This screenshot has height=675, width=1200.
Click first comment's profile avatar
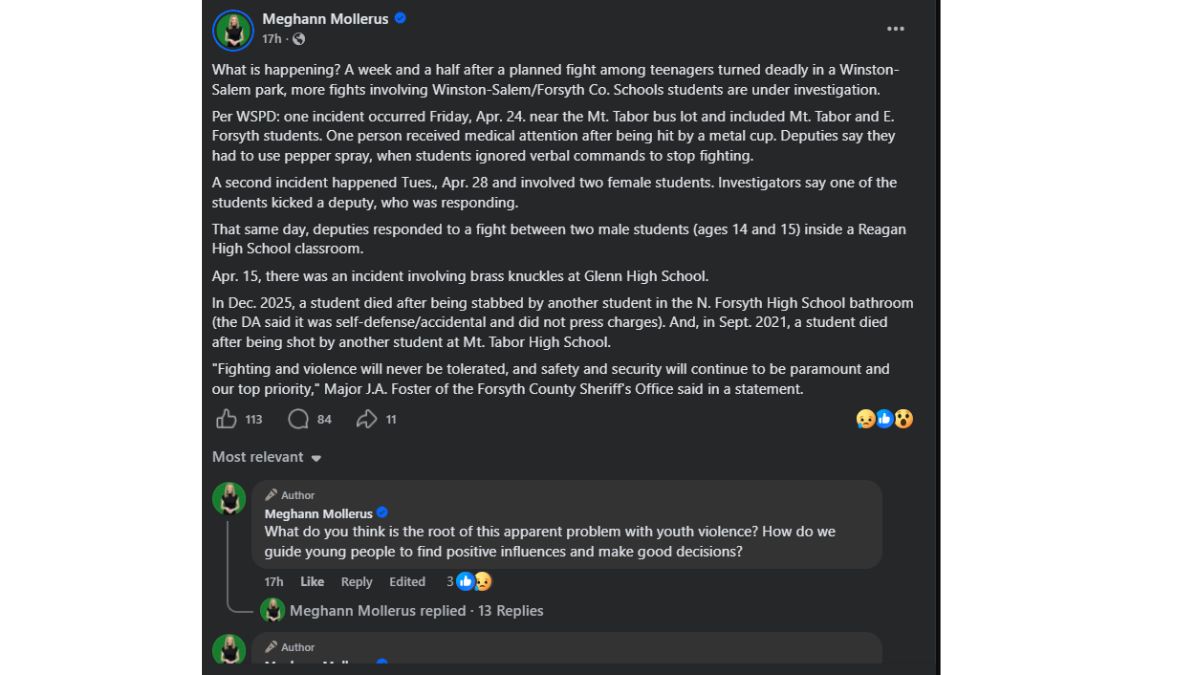click(x=229, y=498)
